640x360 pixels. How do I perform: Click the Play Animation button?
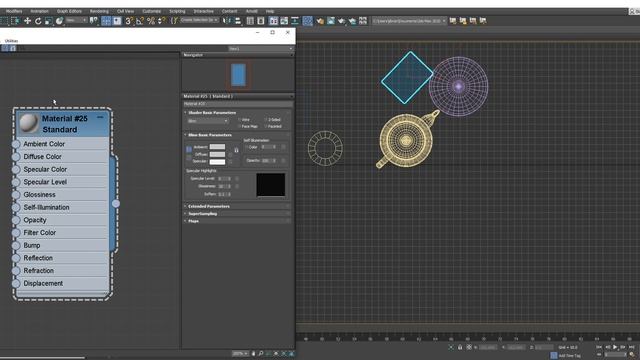coord(615,347)
